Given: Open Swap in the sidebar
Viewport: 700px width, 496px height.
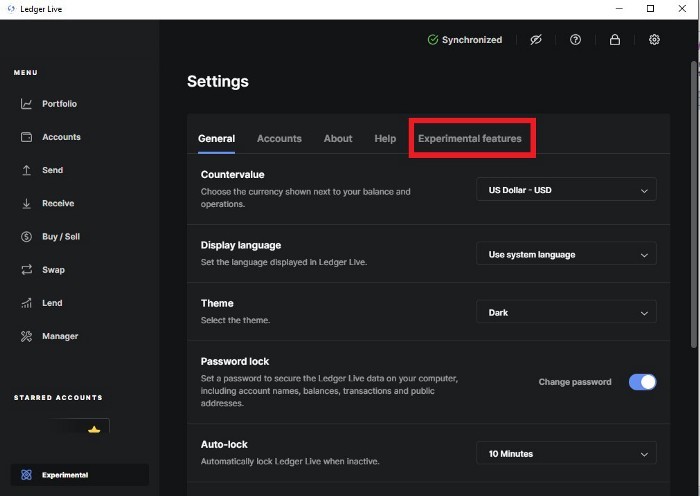Looking at the screenshot, I should (x=53, y=270).
